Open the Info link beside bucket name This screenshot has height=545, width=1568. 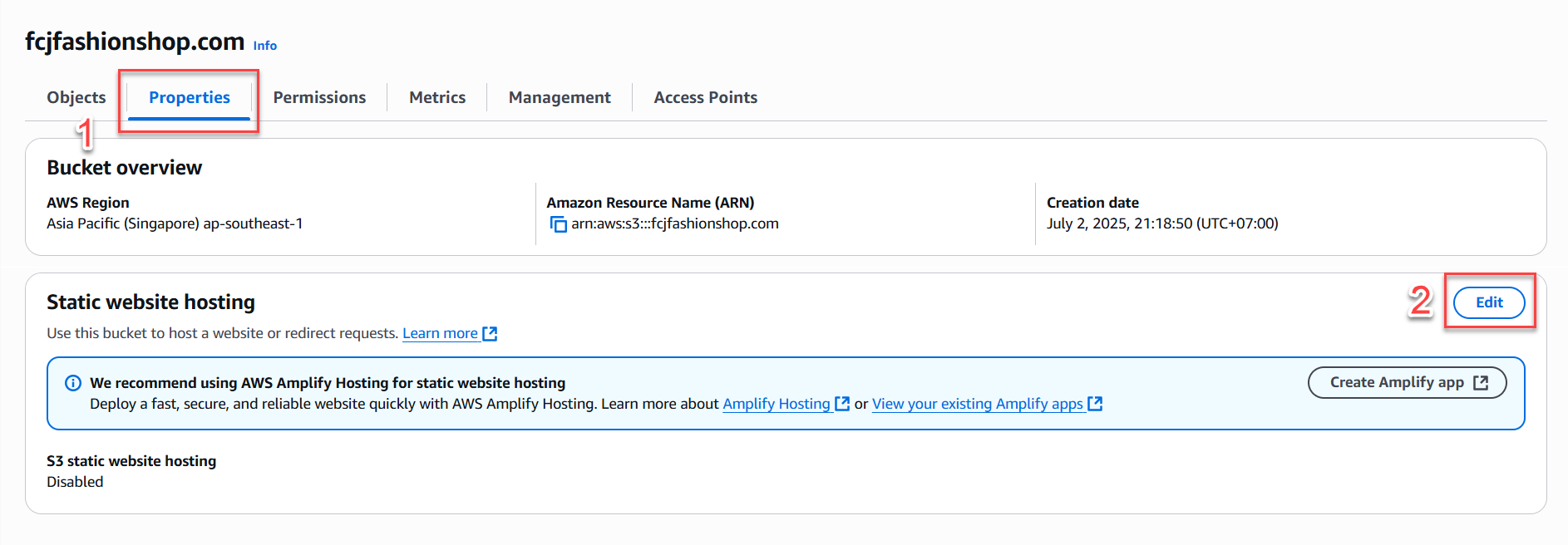click(x=265, y=46)
